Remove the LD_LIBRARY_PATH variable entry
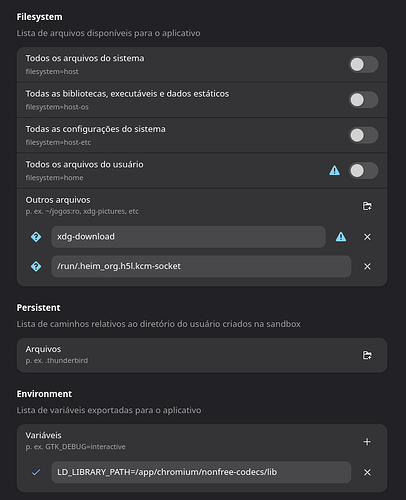 pyautogui.click(x=367, y=472)
